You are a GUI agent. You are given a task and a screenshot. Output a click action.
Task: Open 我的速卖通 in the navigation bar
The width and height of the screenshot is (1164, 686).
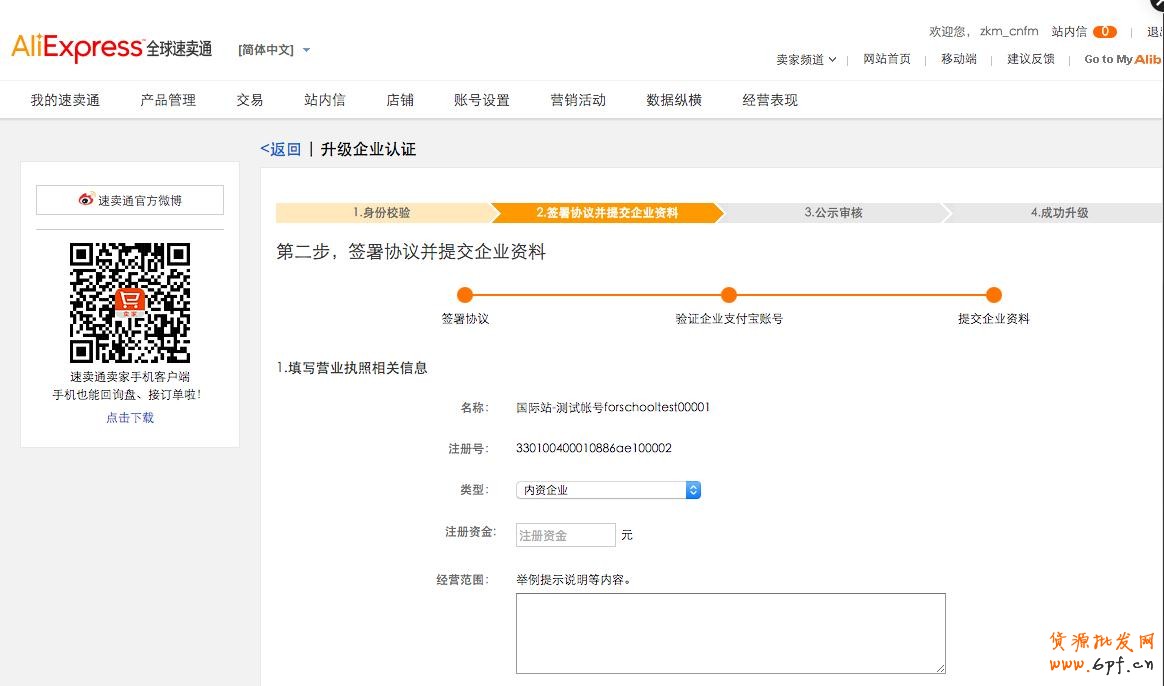click(65, 100)
